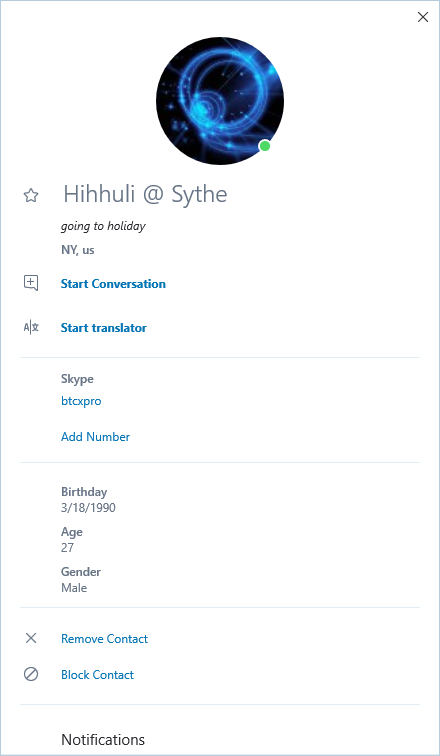Click the chat bubble plus icon
The height and width of the screenshot is (756, 440).
click(31, 283)
